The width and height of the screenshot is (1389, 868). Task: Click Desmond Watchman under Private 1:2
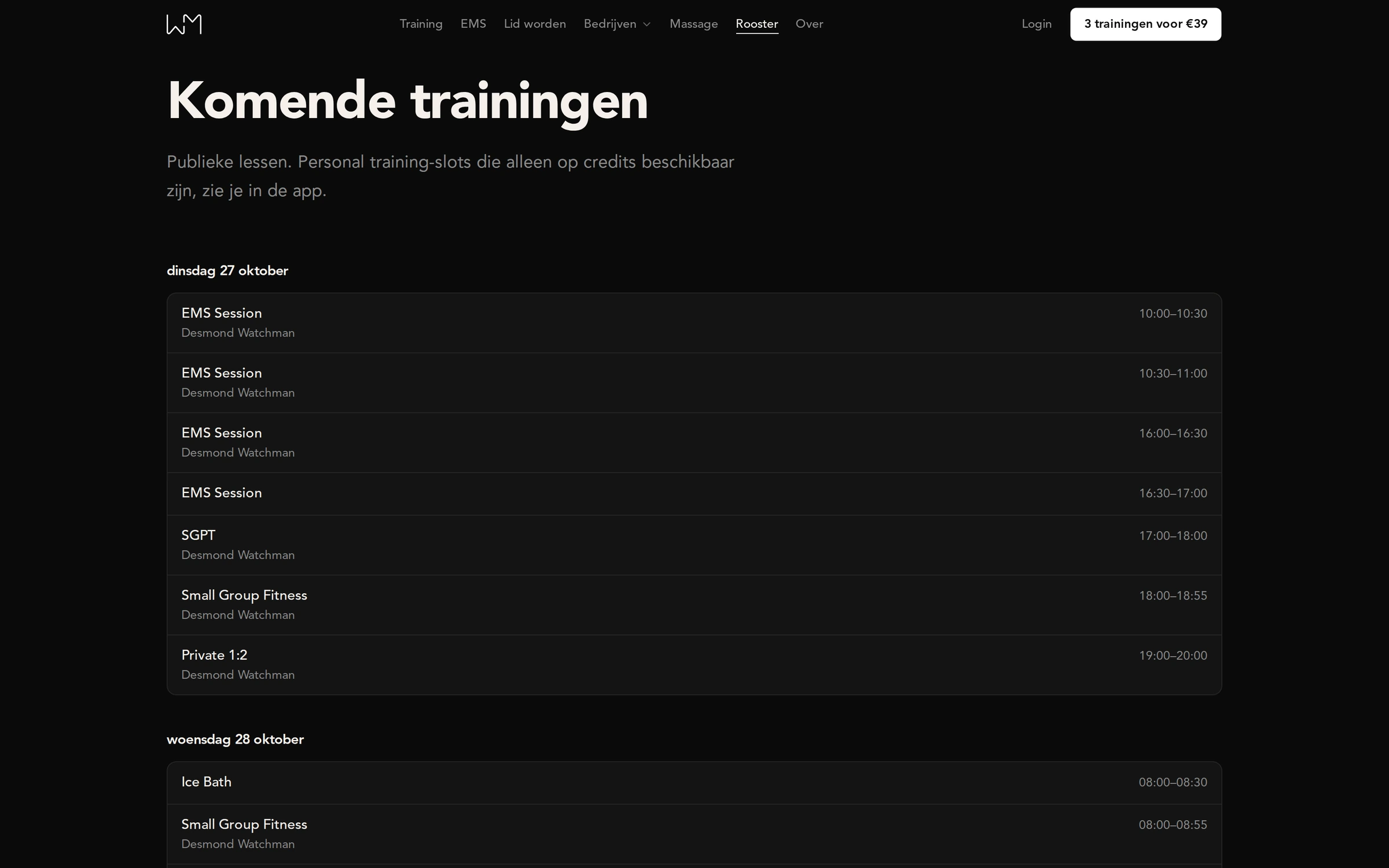pyautogui.click(x=238, y=675)
